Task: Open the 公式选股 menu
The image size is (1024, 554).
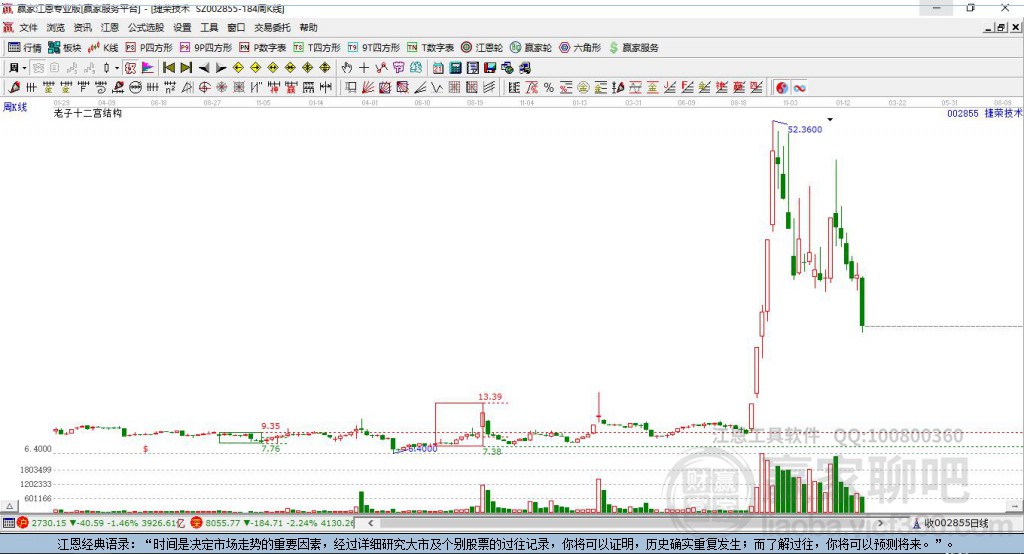Action: tap(146, 27)
